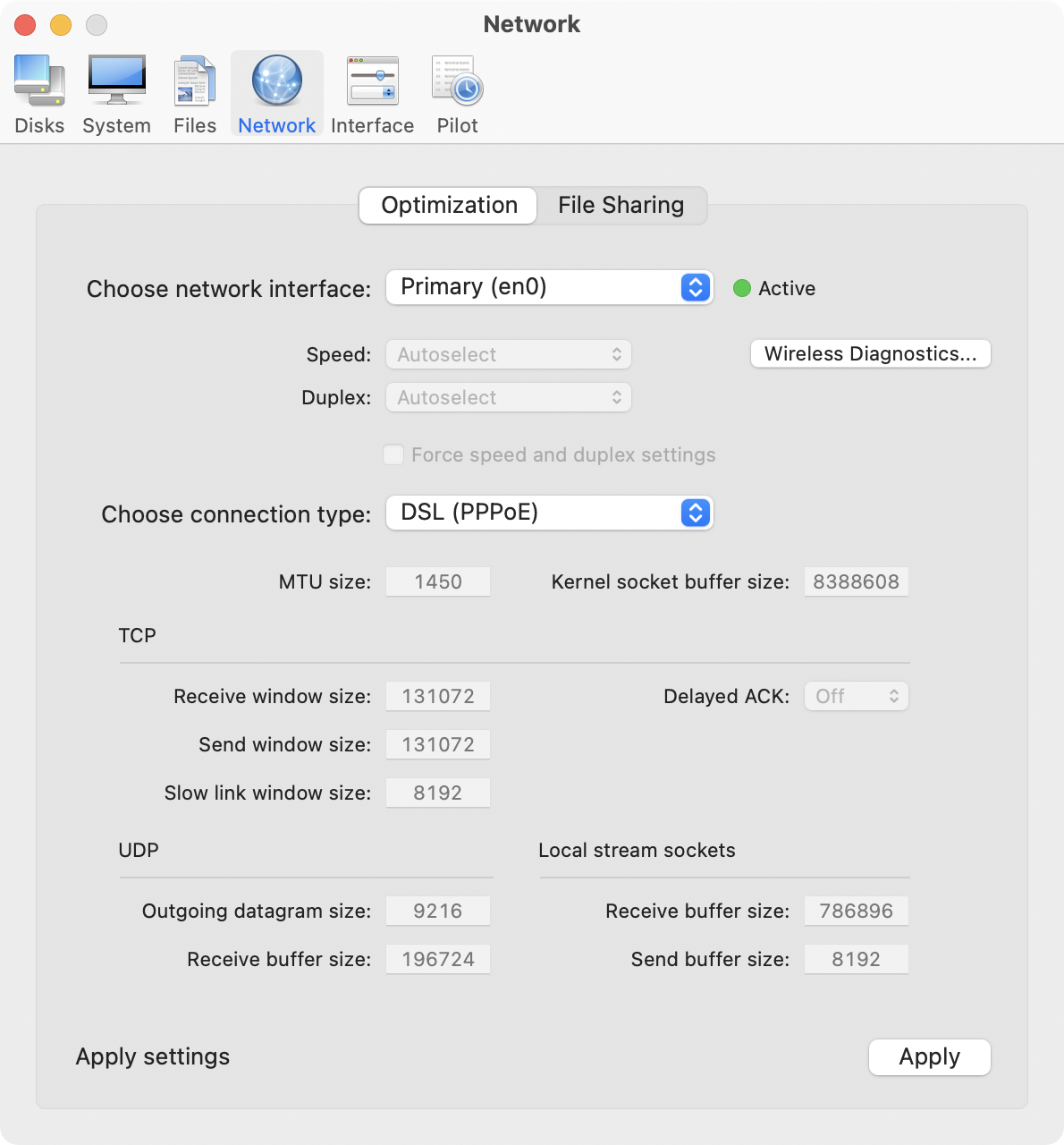This screenshot has width=1064, height=1145.
Task: Open the connection type DSL (PPPoE) dropdown
Action: 549,513
